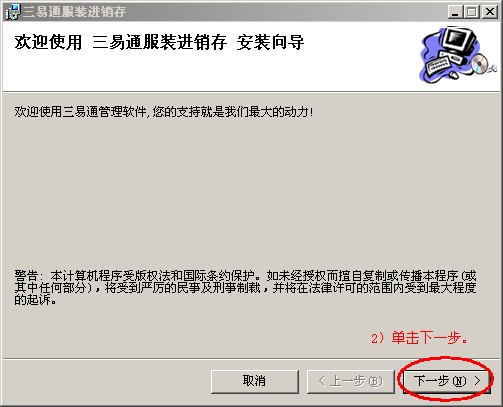Click the 警告 copyright warning paragraph

245,287
